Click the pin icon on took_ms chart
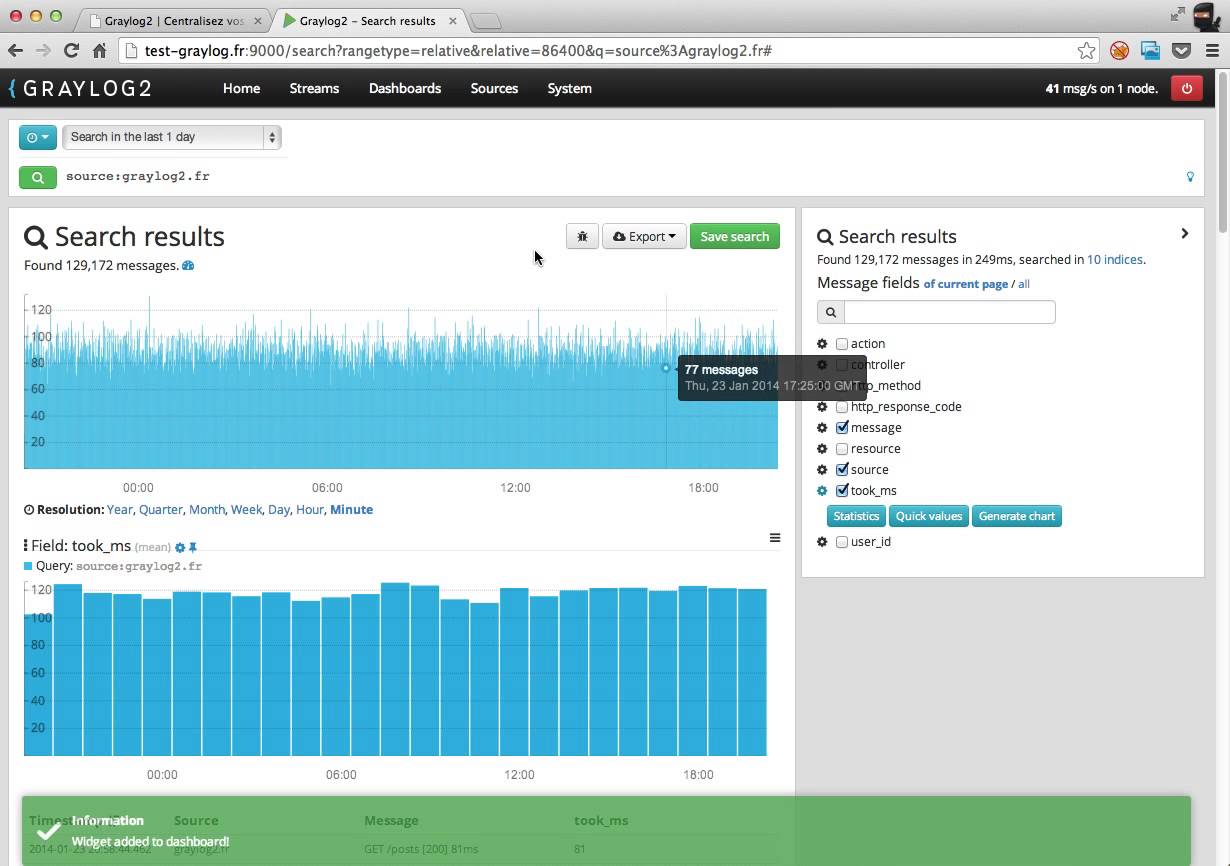The height and width of the screenshot is (866, 1230). (x=193, y=547)
